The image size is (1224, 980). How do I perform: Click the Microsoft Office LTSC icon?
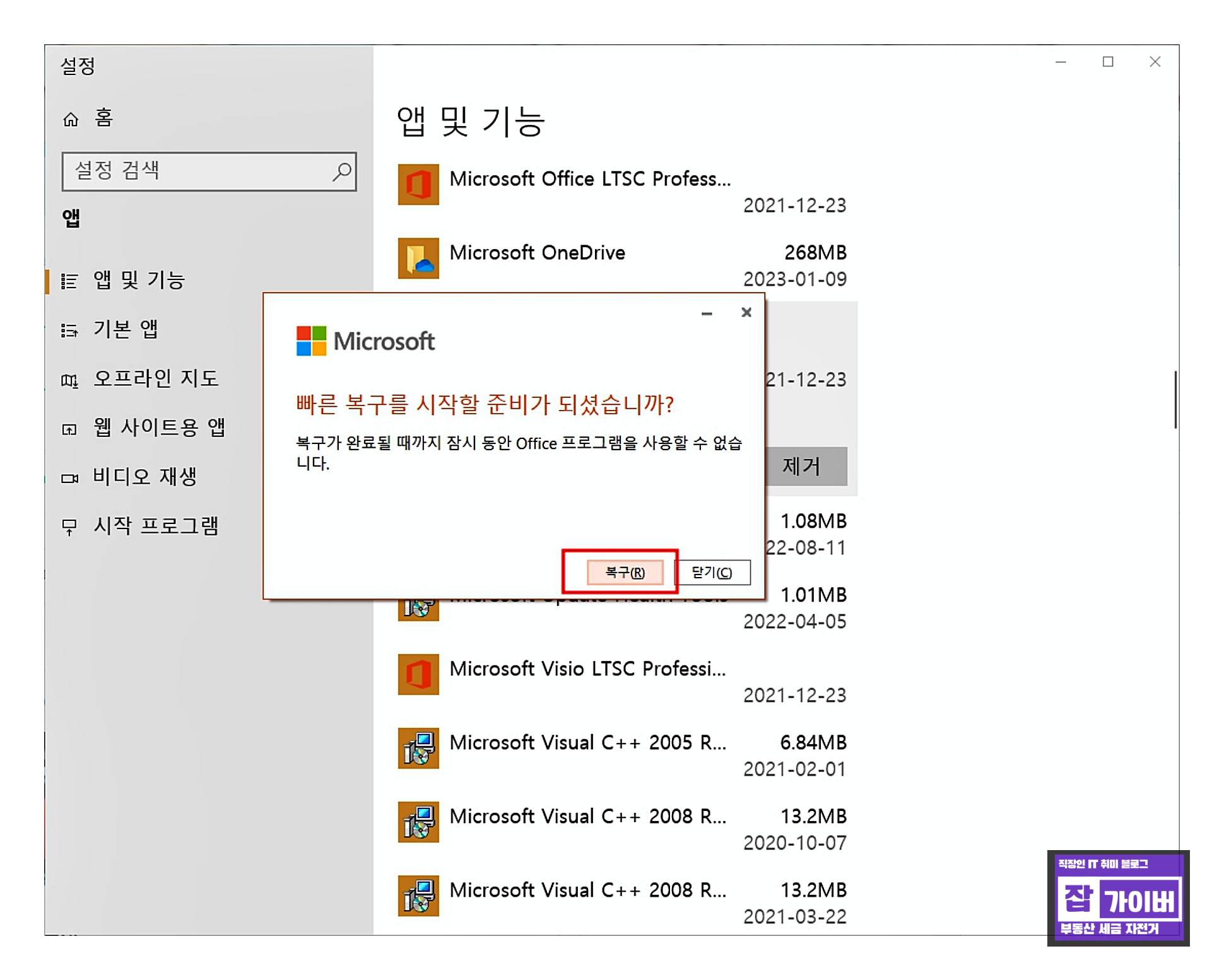pyautogui.click(x=418, y=185)
